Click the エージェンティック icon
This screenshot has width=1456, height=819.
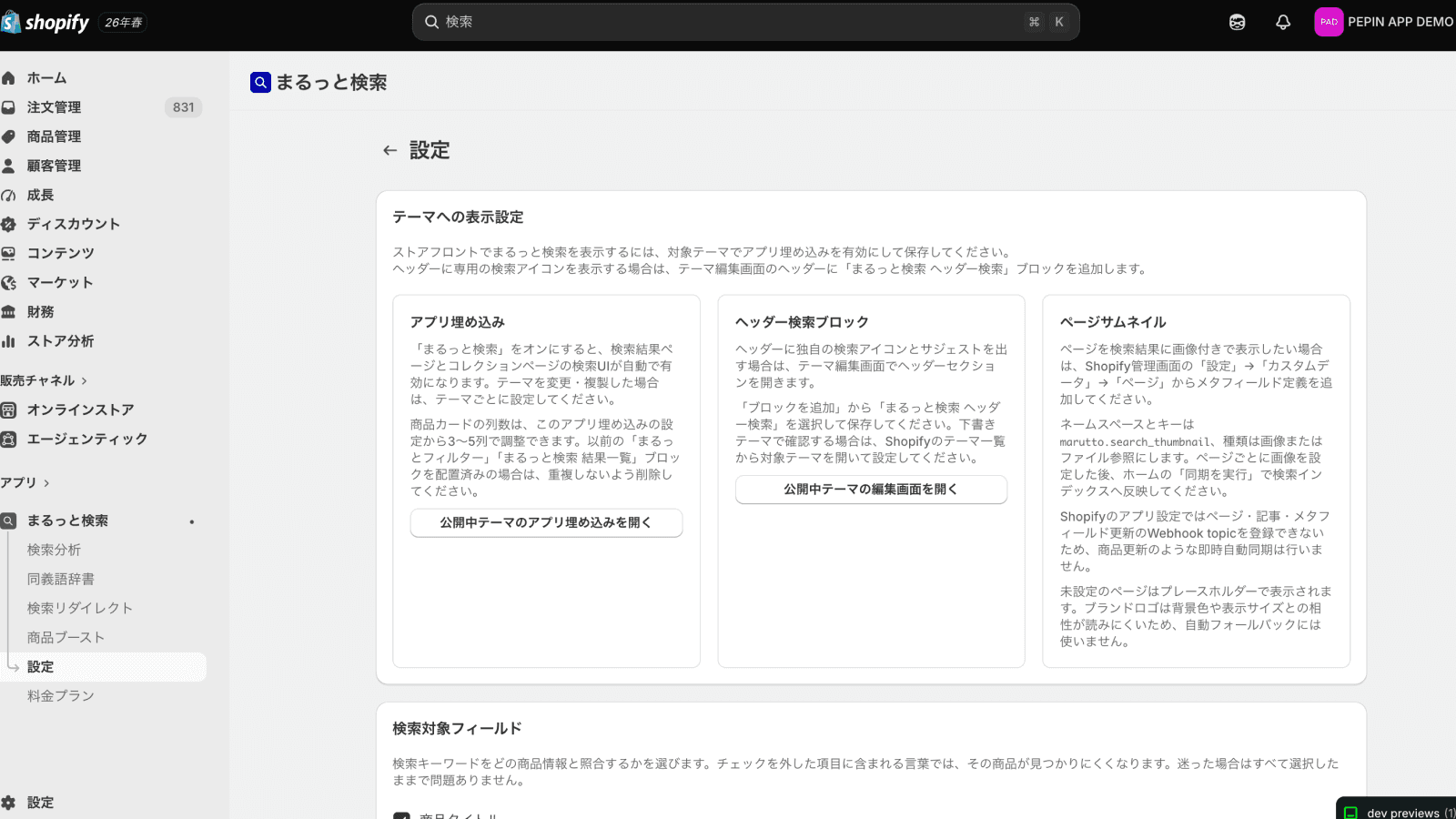(x=9, y=439)
